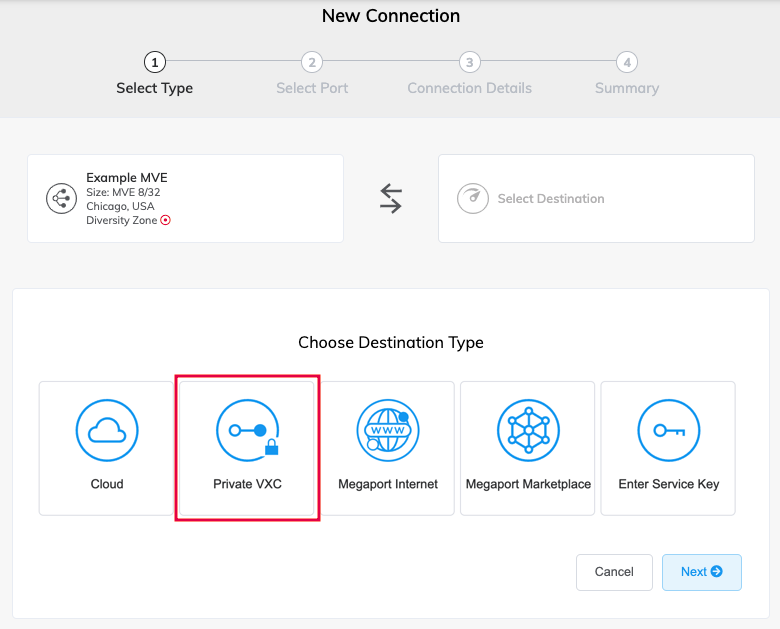Click the Enter Service Key icon

point(668,431)
